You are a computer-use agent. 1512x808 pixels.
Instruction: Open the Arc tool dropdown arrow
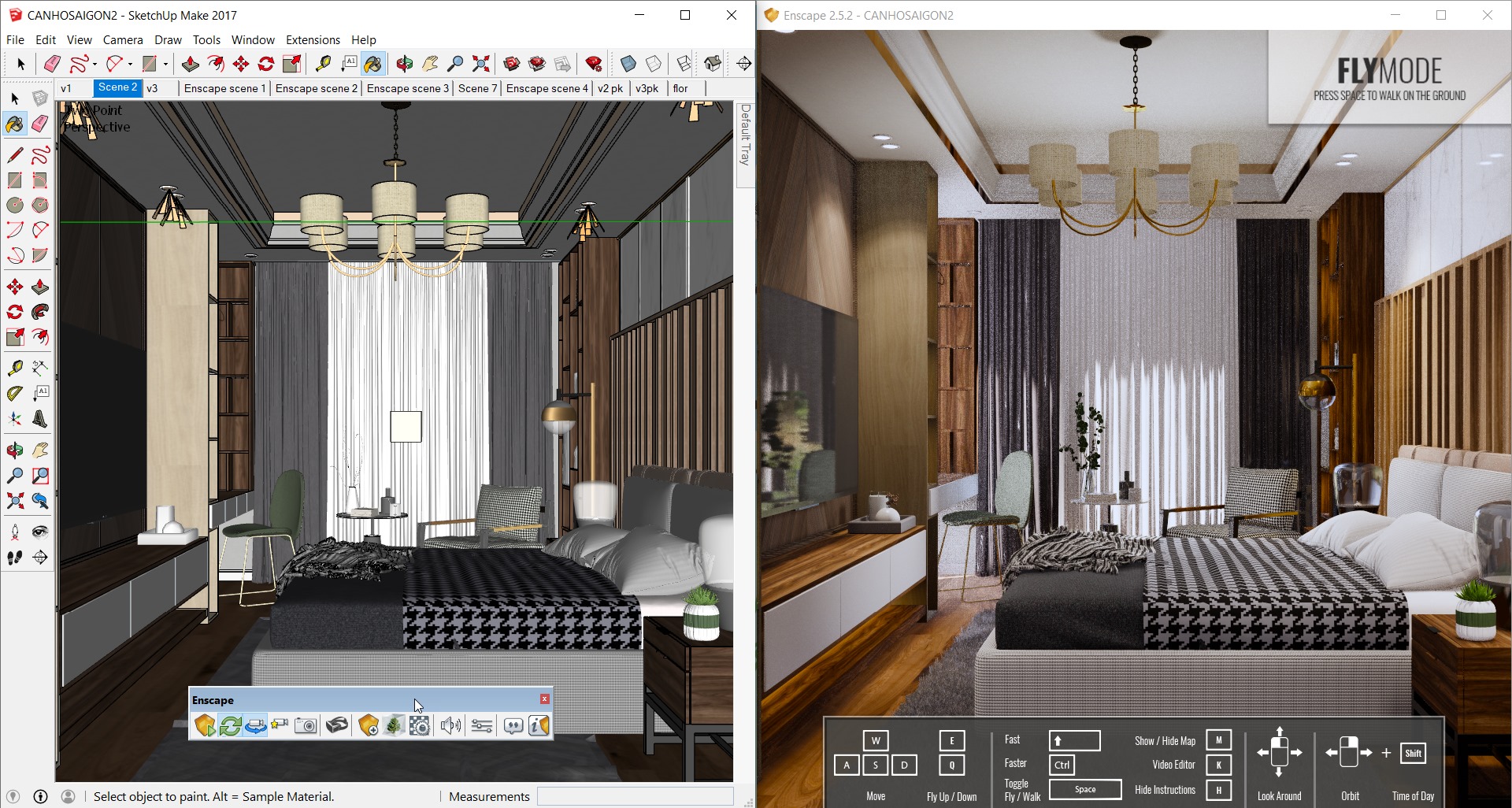point(130,64)
